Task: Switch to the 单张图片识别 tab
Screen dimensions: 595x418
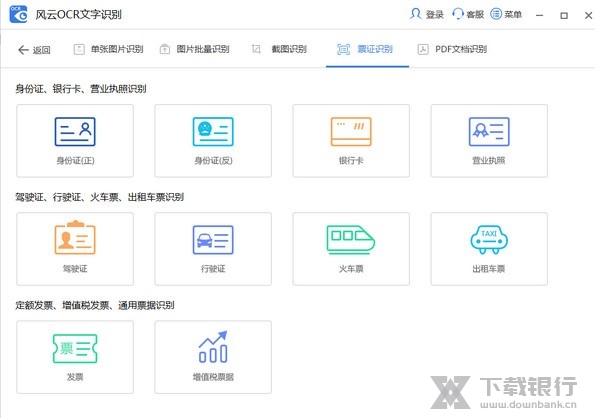Action: point(109,49)
